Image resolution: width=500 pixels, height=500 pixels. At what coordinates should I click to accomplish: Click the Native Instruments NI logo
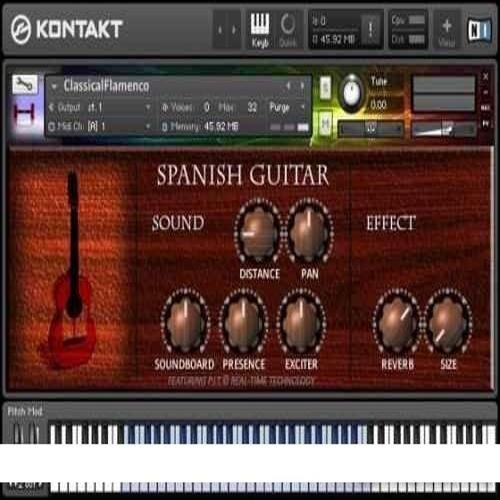(x=480, y=30)
